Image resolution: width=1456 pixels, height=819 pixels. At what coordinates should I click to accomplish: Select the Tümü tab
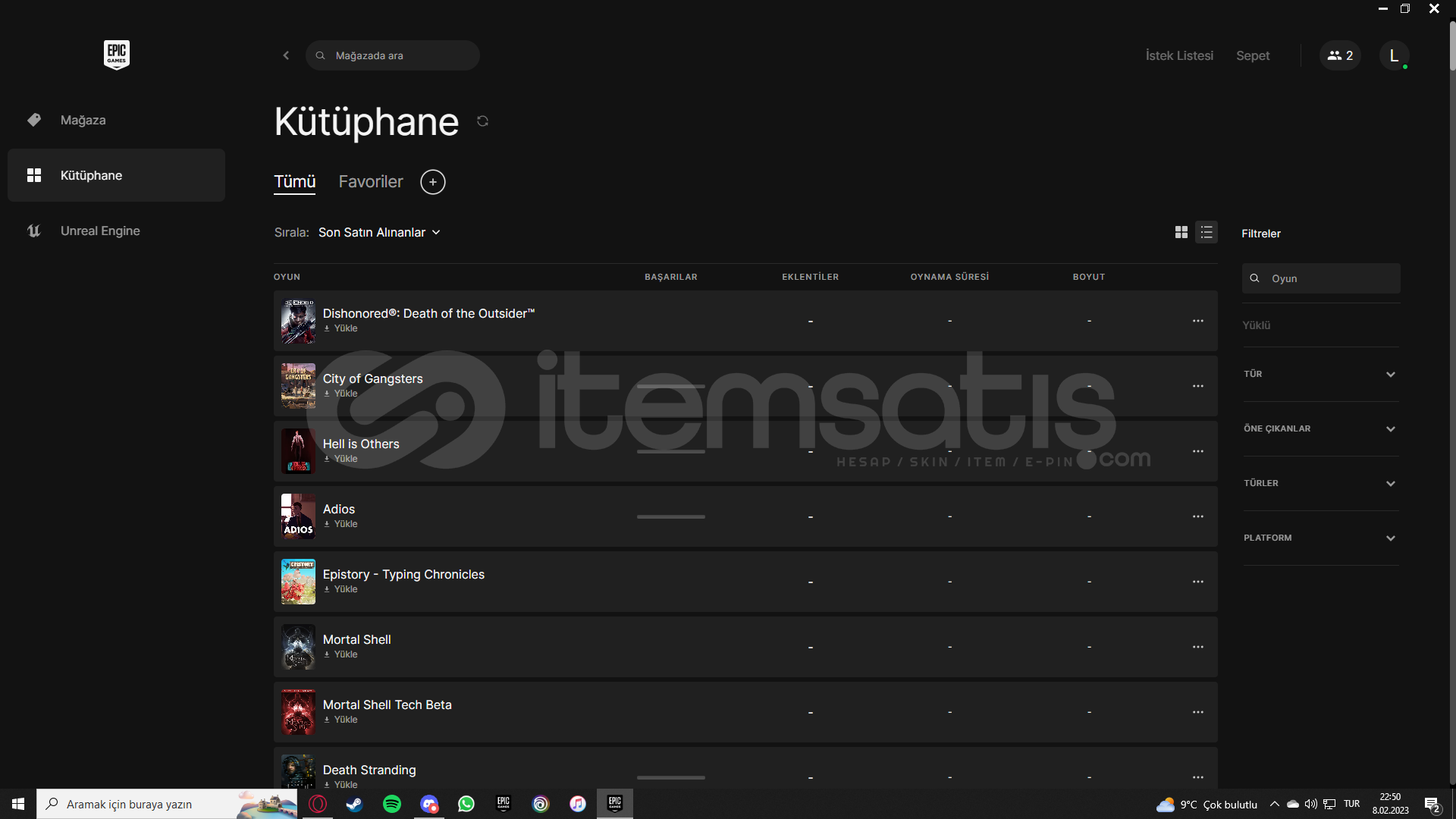294,182
